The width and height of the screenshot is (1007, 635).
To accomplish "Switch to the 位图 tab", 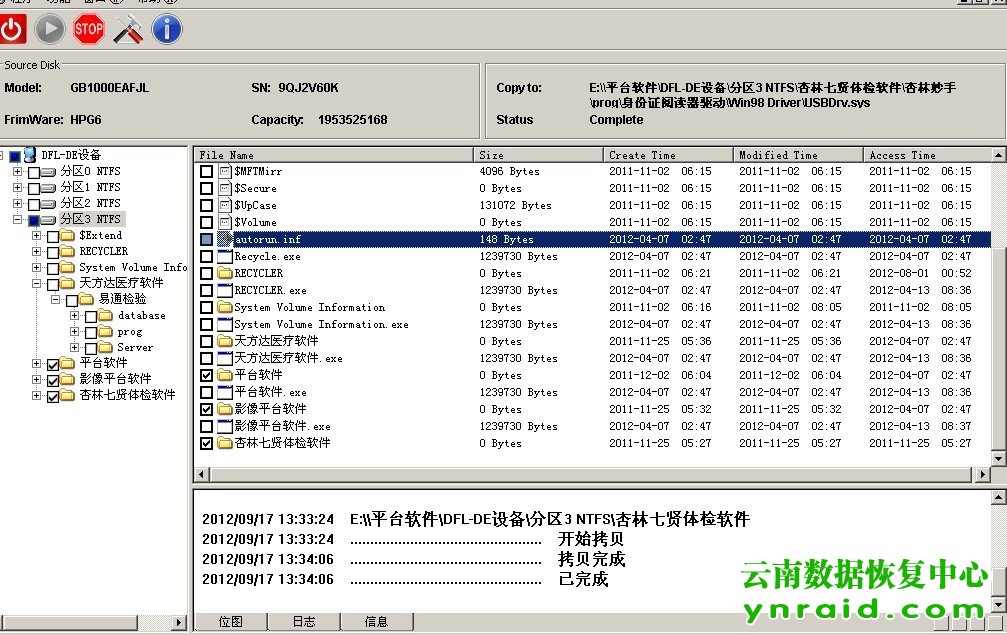I will [x=230, y=622].
